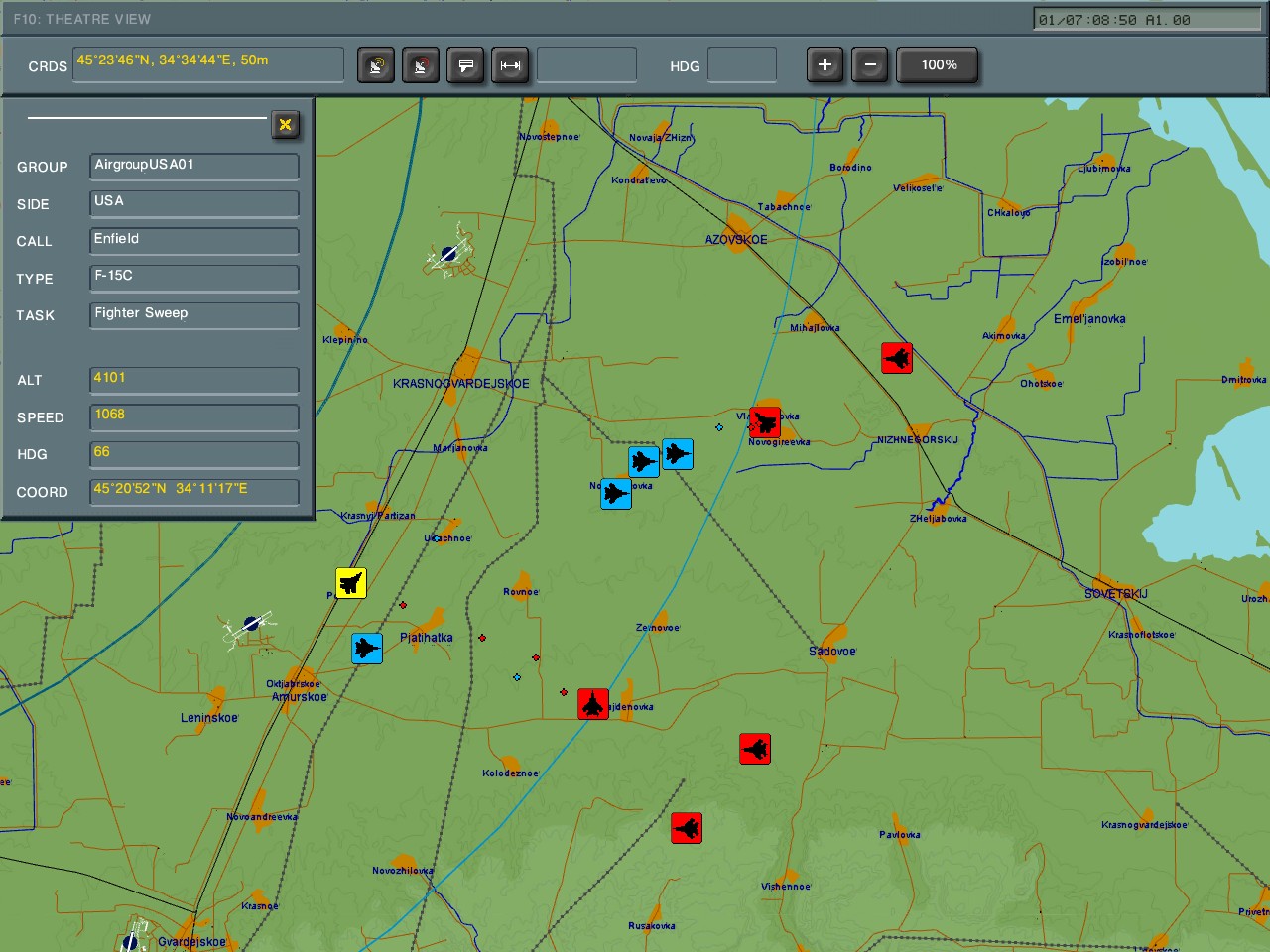Viewport: 1270px width, 952px height.
Task: Click the F10: THEATRE VIEW title text
Action: click(x=82, y=19)
